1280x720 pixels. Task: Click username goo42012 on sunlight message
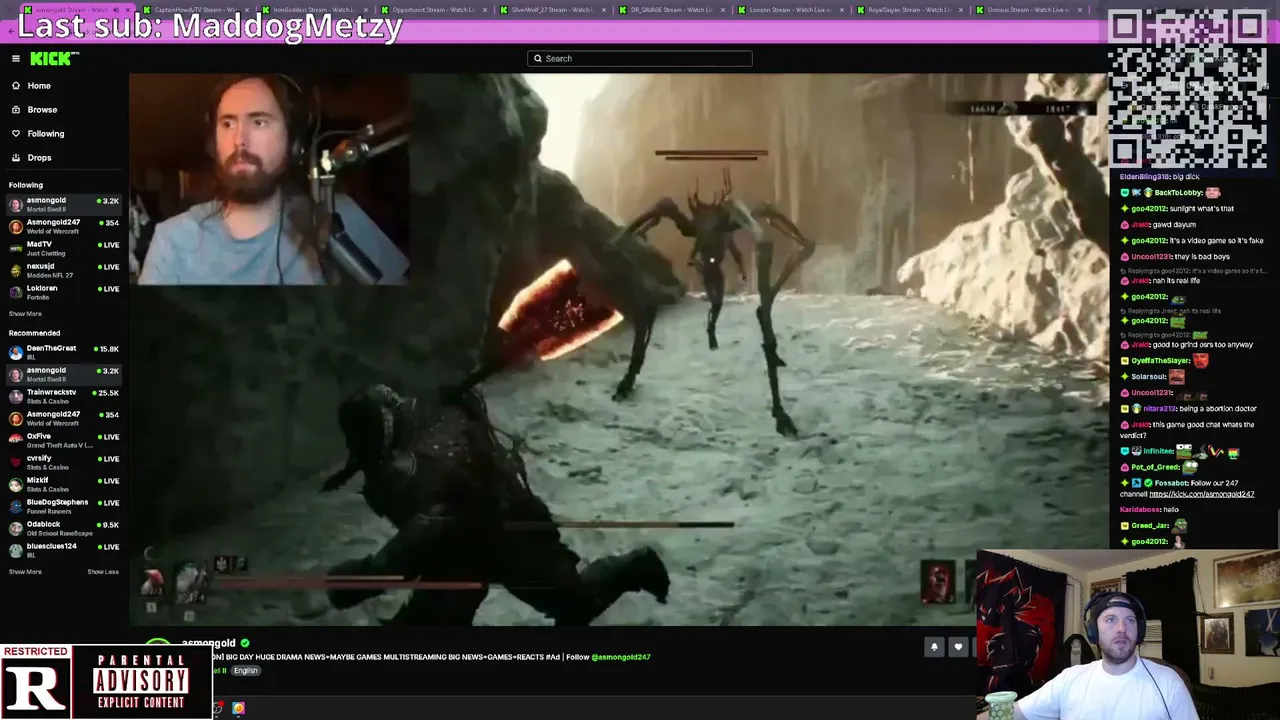coord(1149,209)
